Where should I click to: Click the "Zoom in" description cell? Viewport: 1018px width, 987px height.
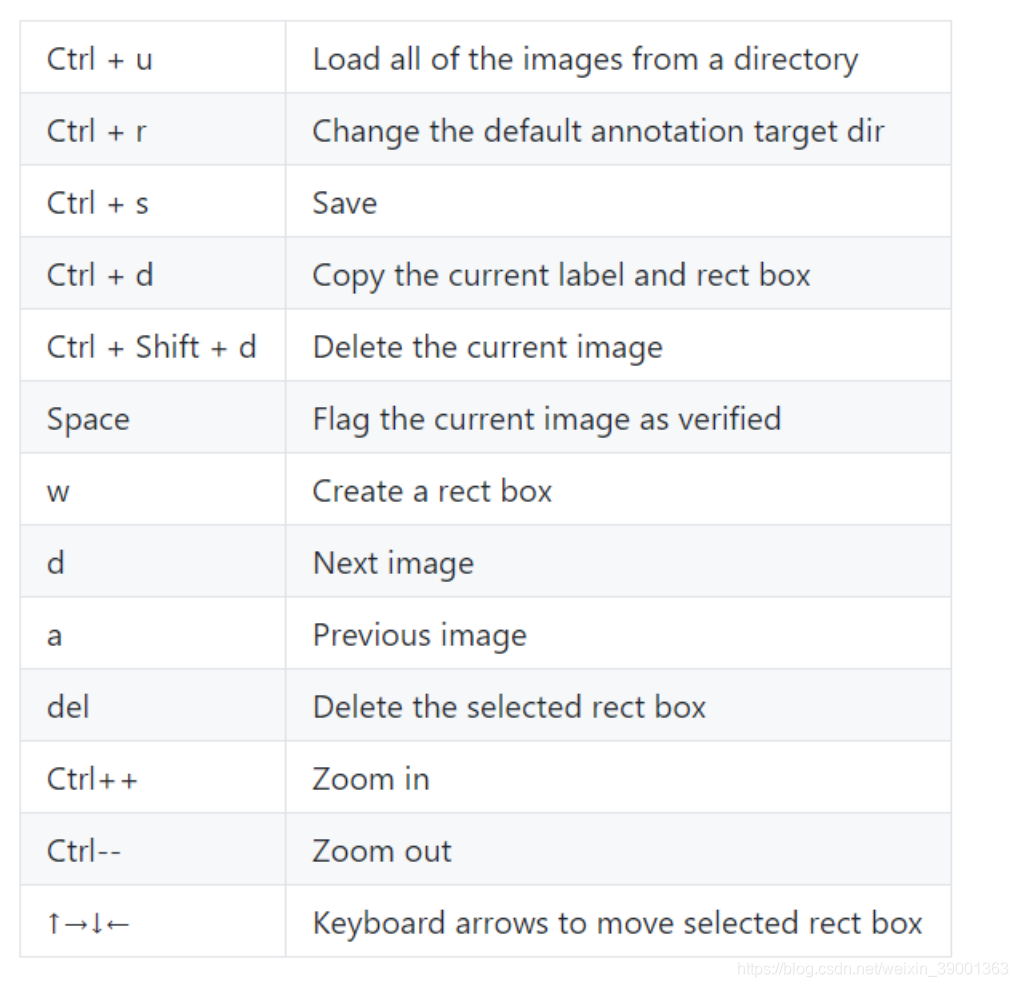coord(371,779)
